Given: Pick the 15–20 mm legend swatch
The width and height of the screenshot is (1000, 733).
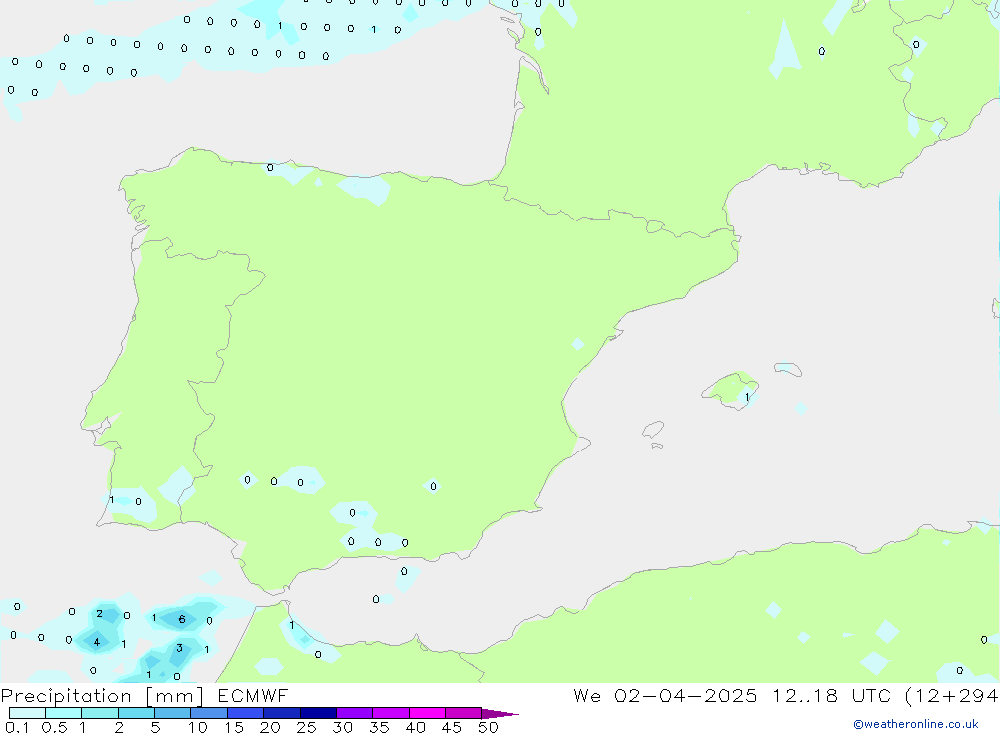Looking at the screenshot, I should pos(246,713).
